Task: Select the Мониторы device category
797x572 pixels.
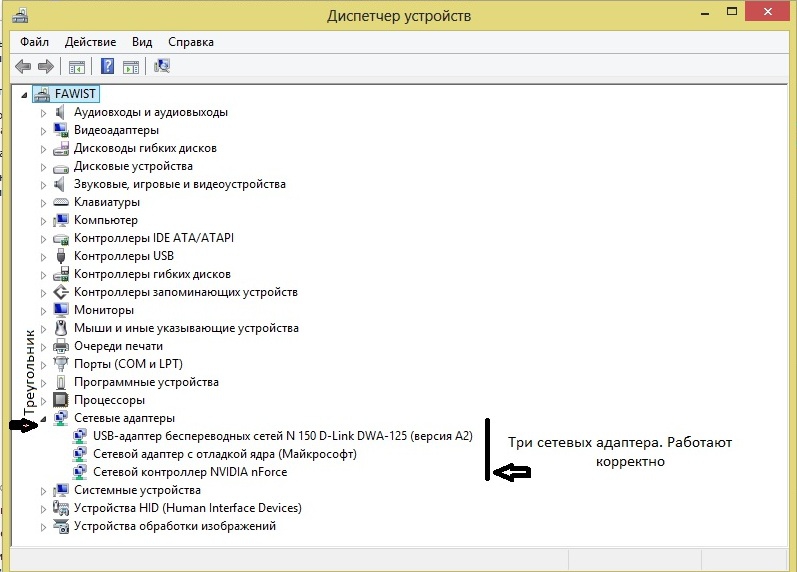Action: tap(106, 310)
